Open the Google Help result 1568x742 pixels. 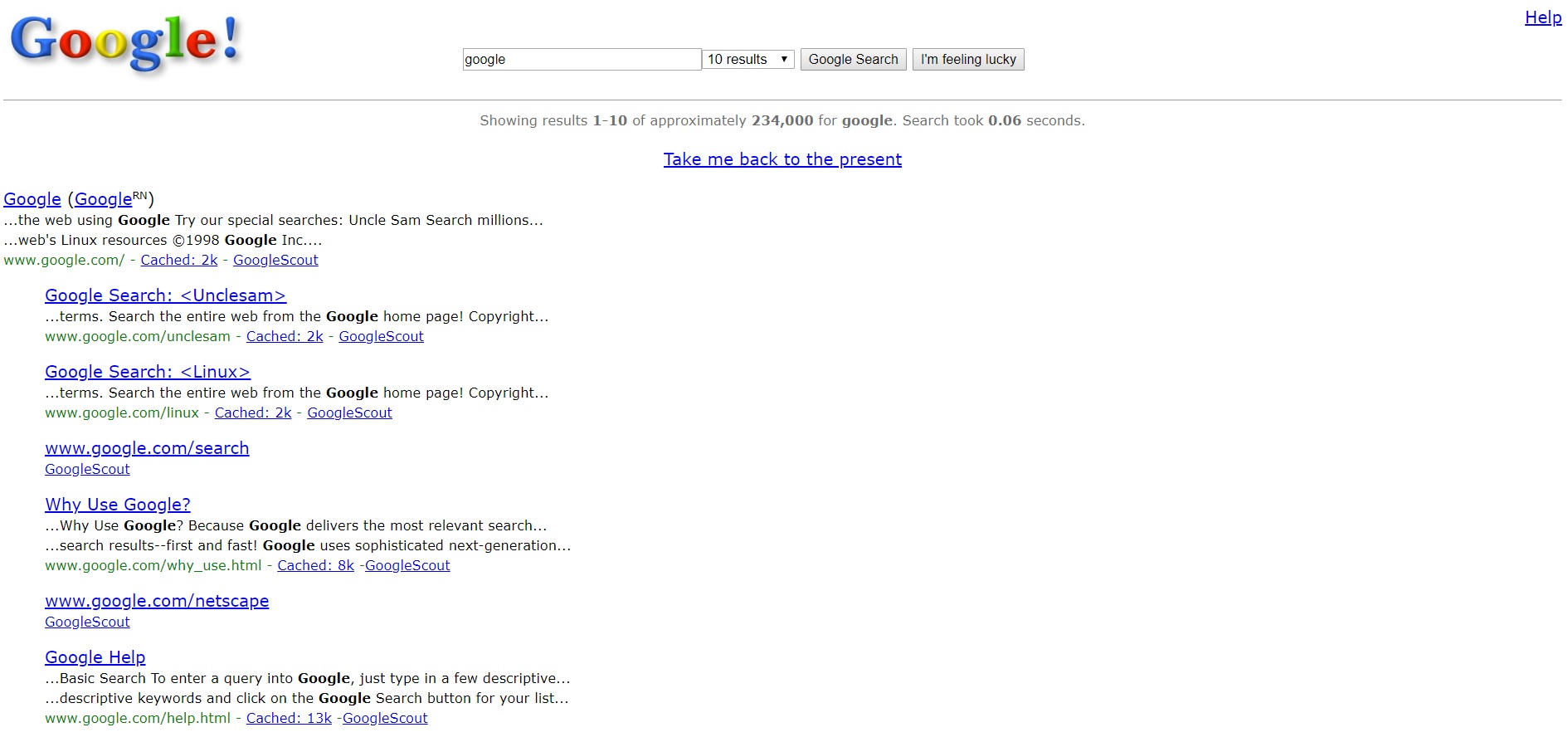pyautogui.click(x=95, y=657)
